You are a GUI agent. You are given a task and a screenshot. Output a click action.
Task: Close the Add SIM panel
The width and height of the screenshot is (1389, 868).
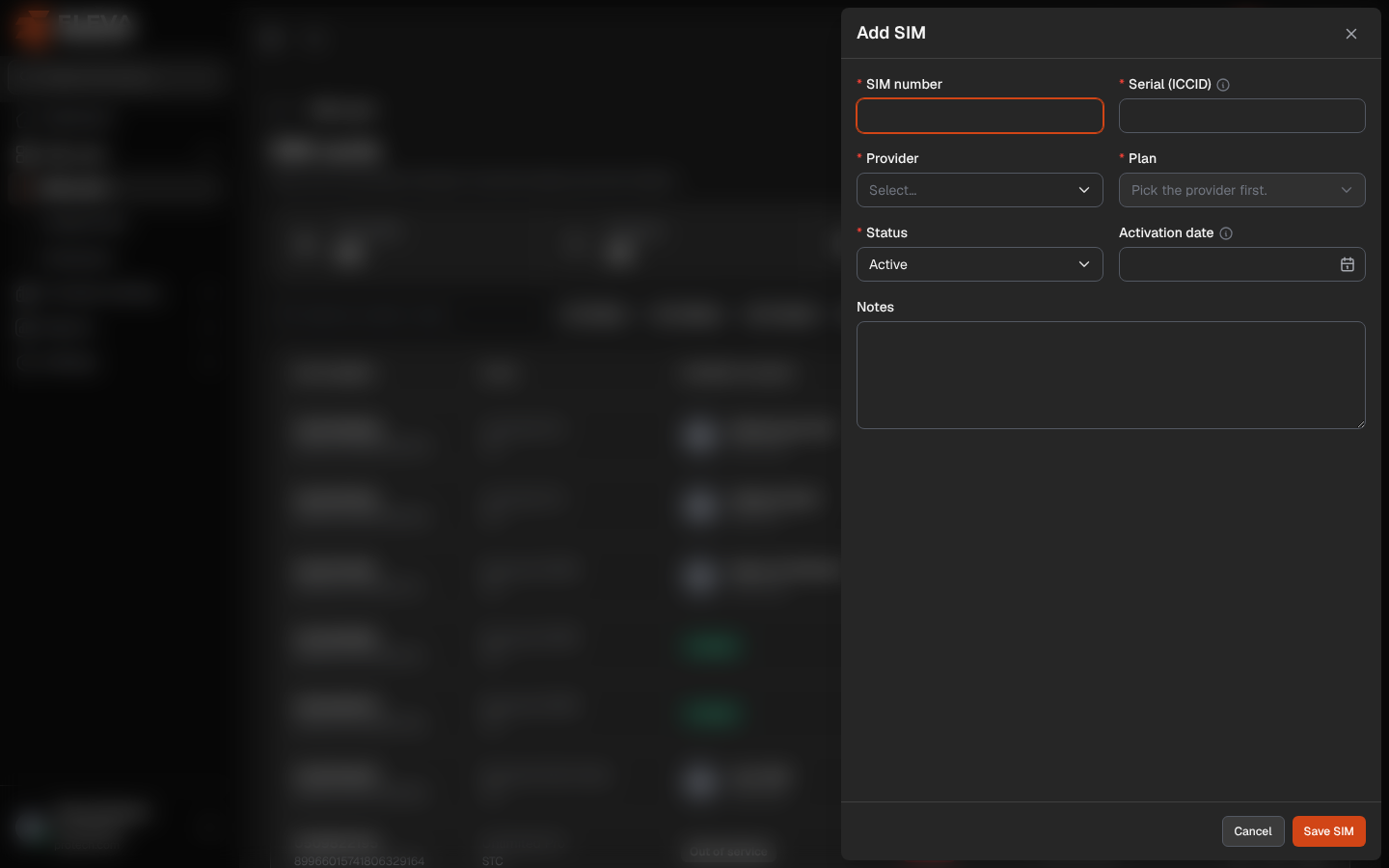tap(1351, 34)
